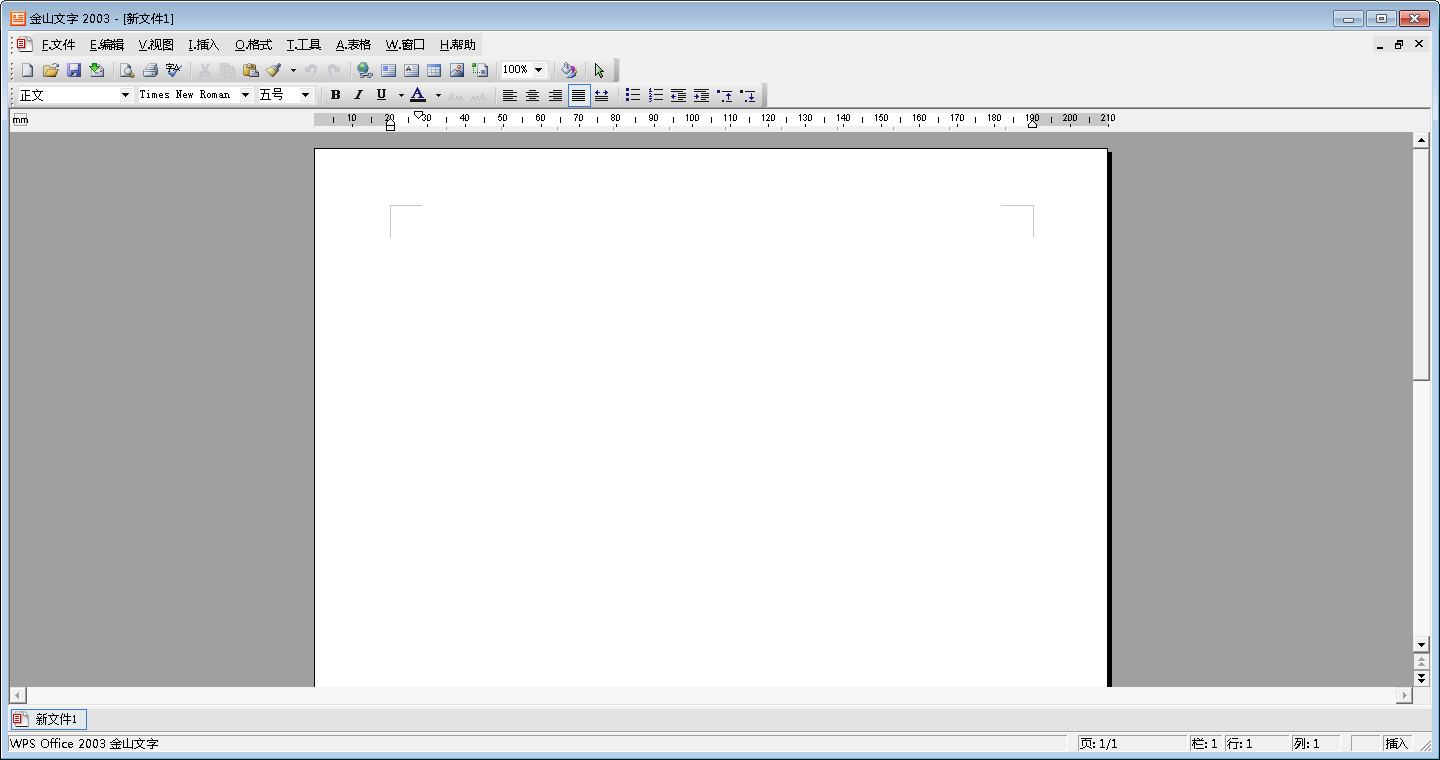Image resolution: width=1440 pixels, height=760 pixels.
Task: Switch to the 新文件1 document tab
Action: point(49,719)
